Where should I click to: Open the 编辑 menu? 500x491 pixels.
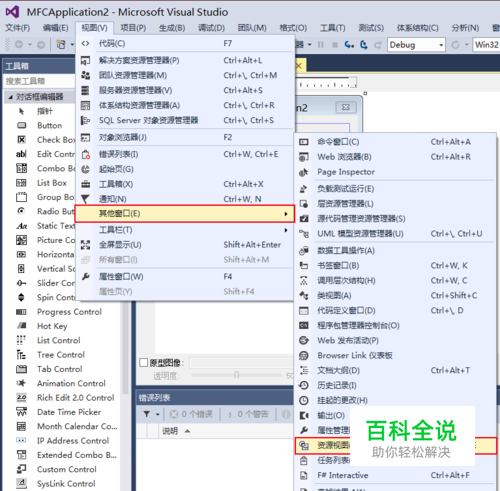tap(55, 28)
